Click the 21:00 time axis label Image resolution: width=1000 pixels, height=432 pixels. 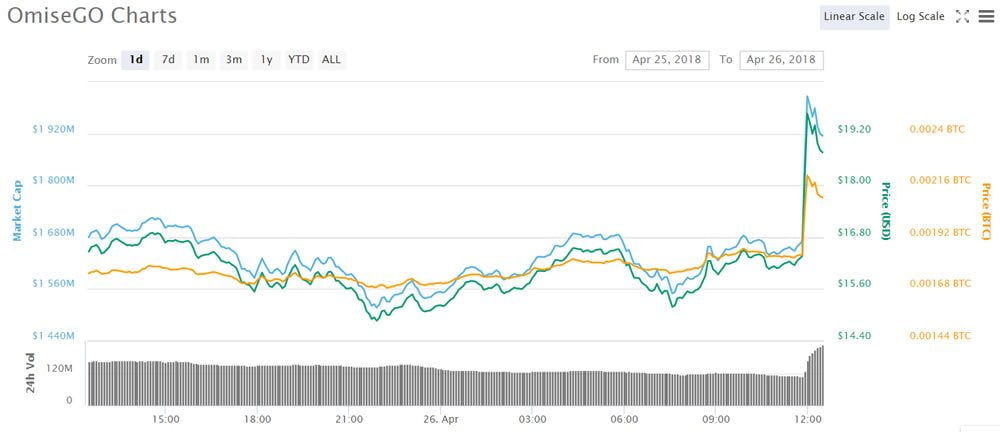click(x=349, y=419)
